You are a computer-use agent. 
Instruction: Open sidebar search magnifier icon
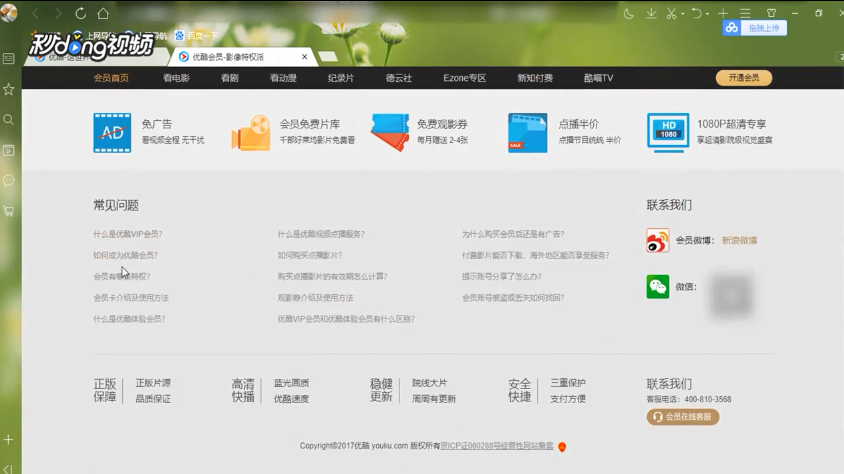coord(9,119)
